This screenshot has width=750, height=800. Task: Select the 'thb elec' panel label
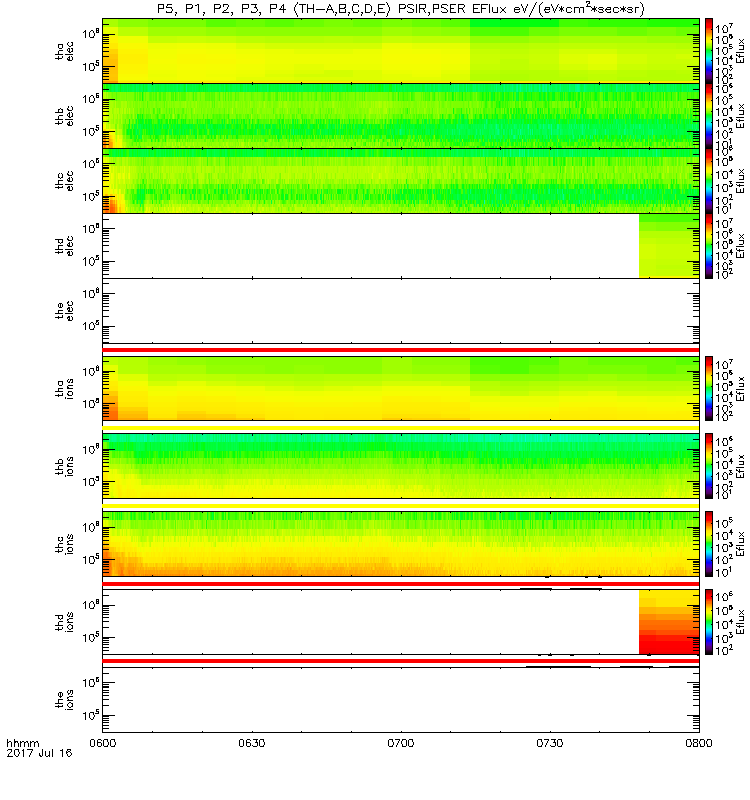[65, 116]
